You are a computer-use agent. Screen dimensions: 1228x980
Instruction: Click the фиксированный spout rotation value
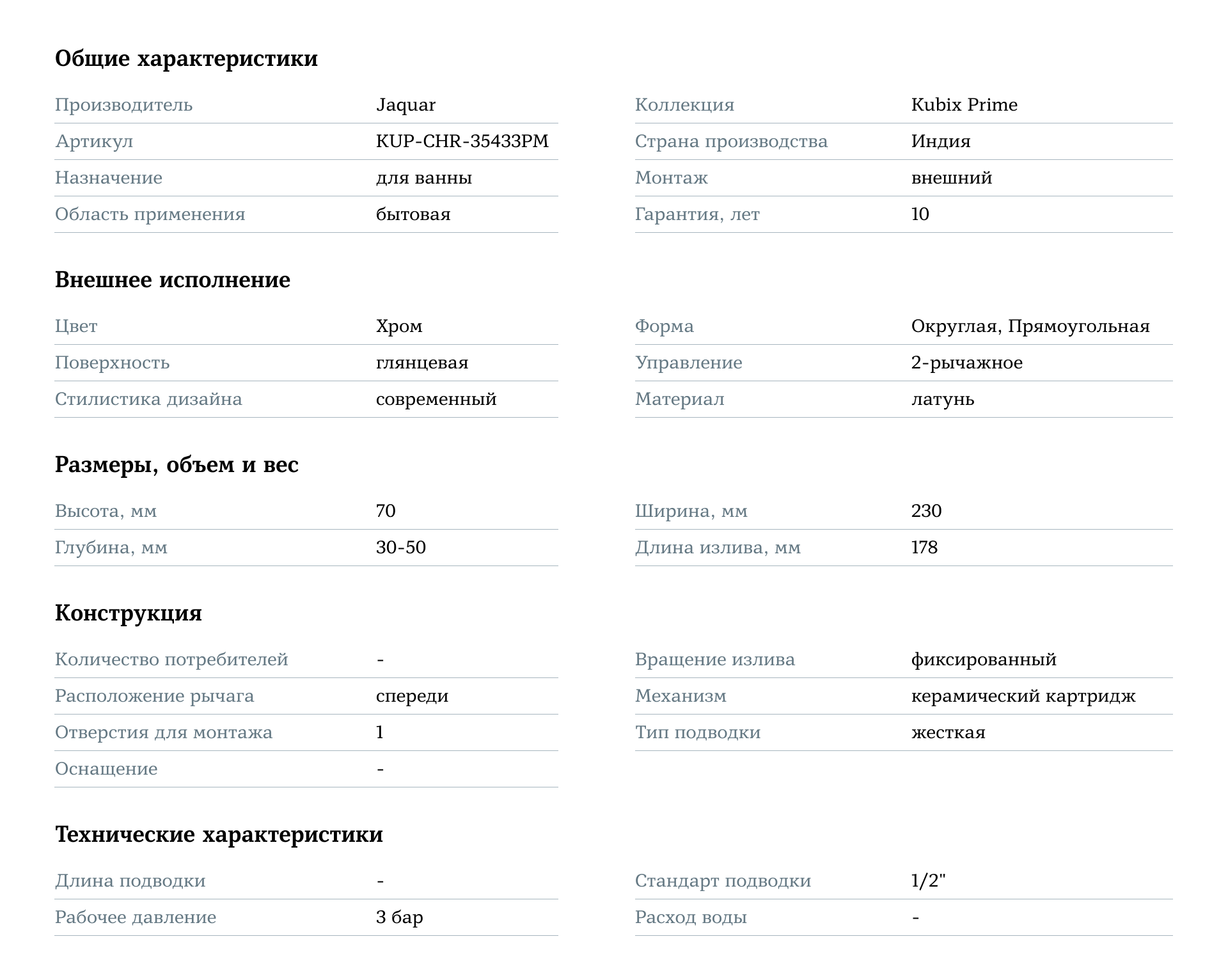pos(984,660)
